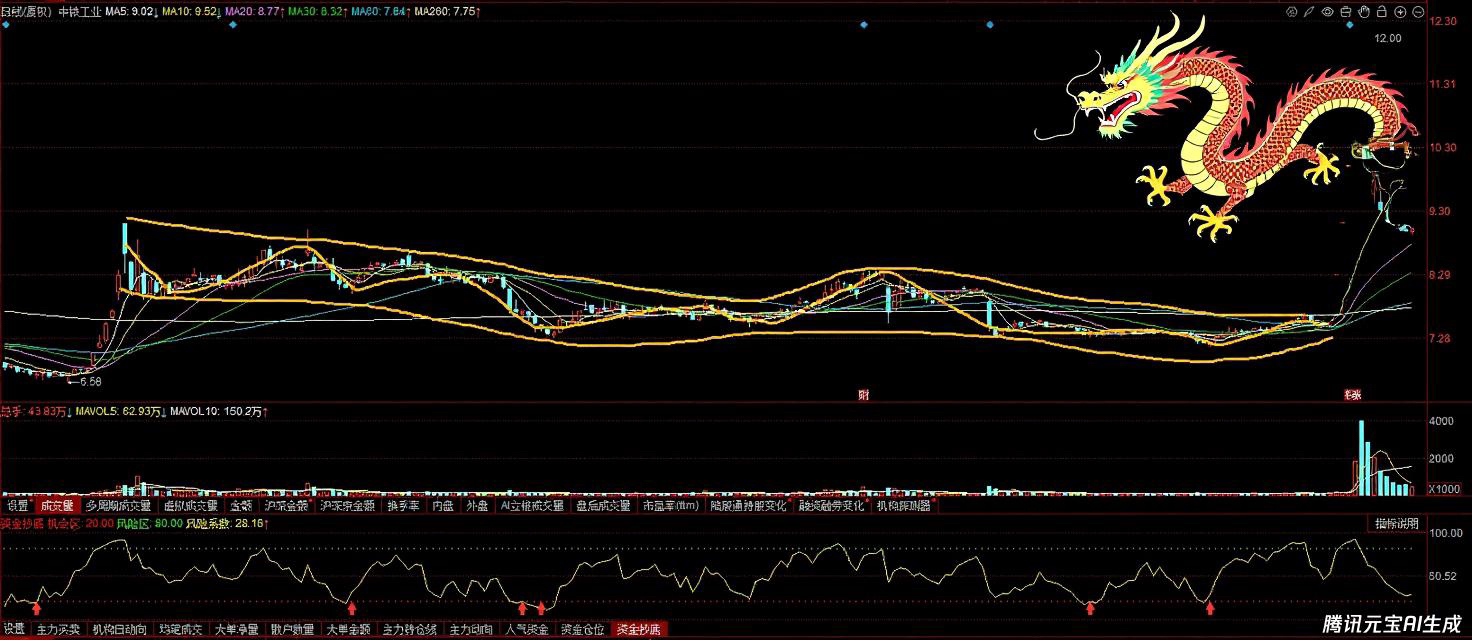This screenshot has width=1472, height=640.
Task: Click the 指标说明 button
Action: (1396, 524)
